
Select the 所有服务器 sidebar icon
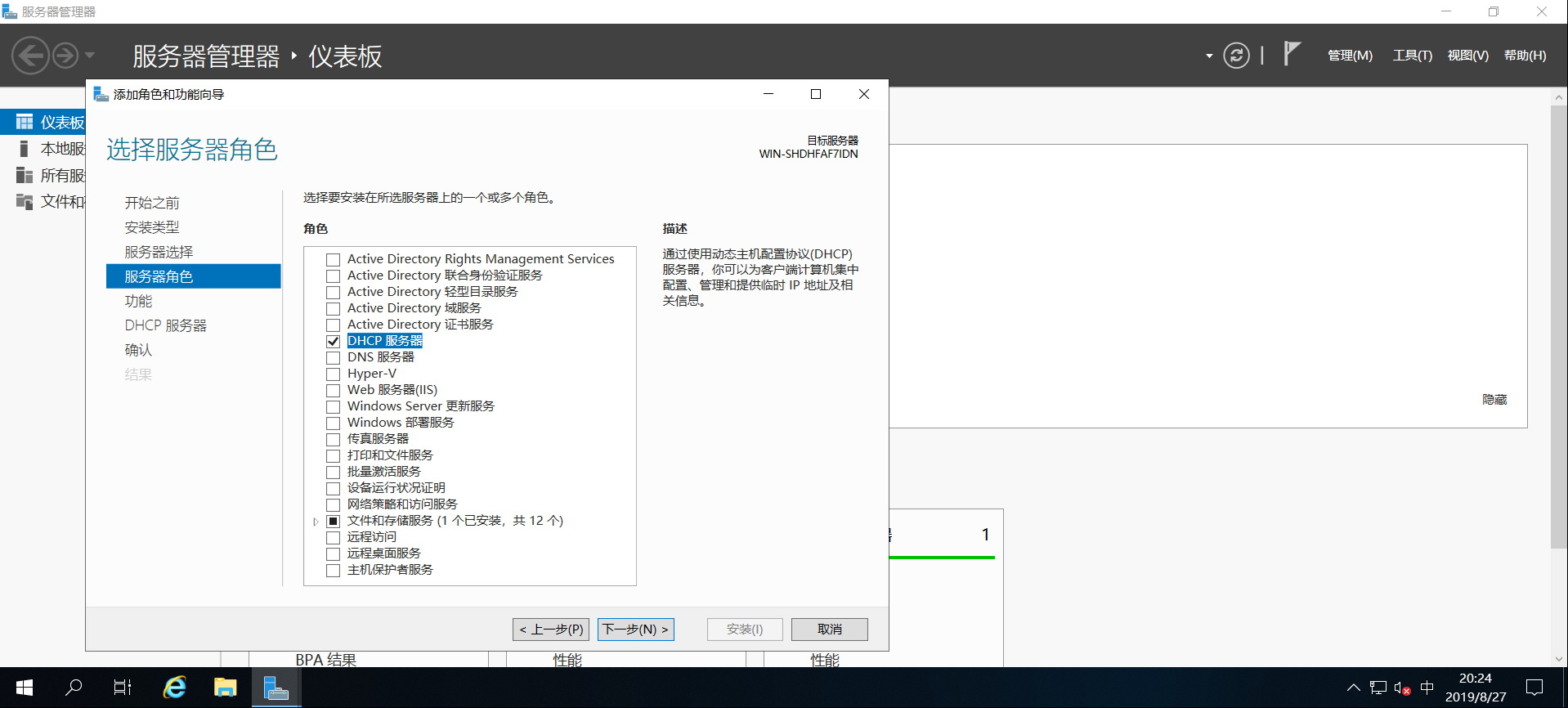click(25, 175)
